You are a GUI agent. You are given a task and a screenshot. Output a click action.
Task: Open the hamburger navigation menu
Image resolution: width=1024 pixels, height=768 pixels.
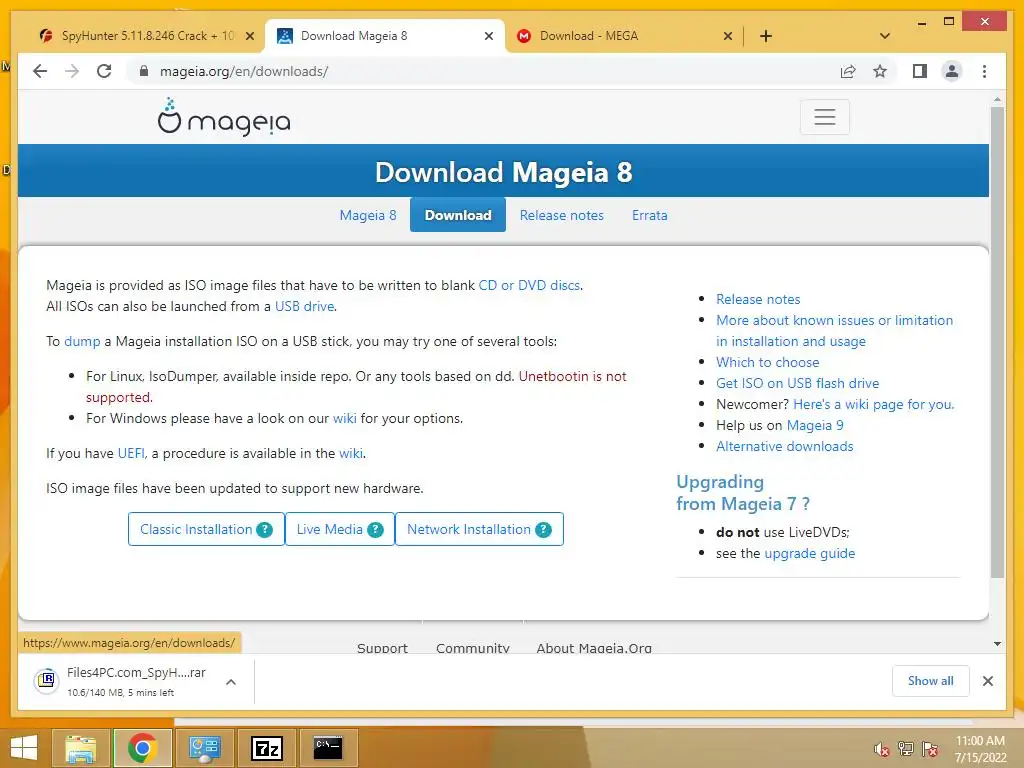click(825, 117)
